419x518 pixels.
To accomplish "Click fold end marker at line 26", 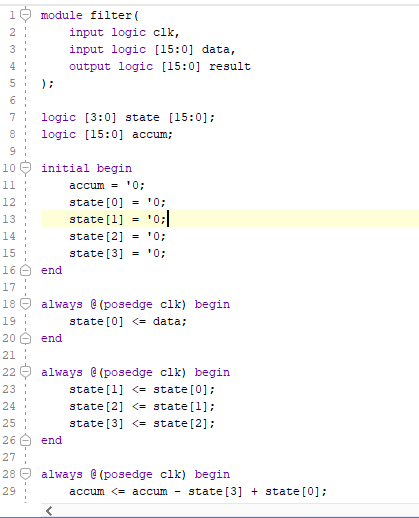I will click(x=25, y=440).
